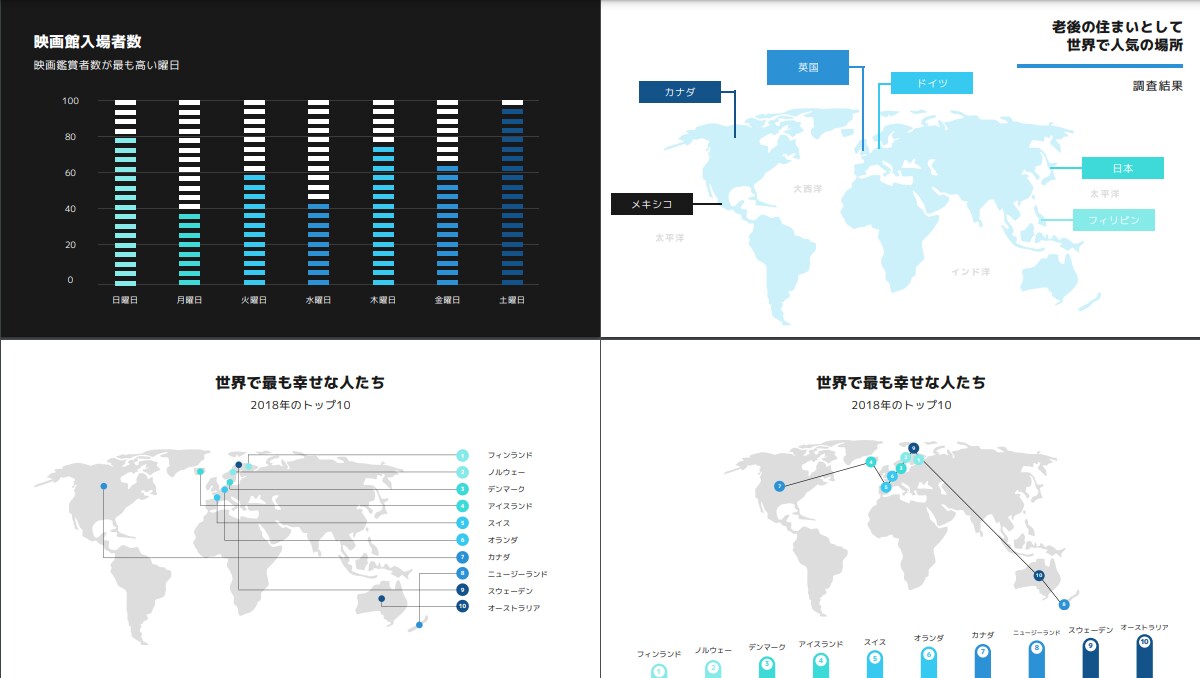Click the 火曜日 label under the bar chart
The image size is (1200, 678).
[253, 300]
